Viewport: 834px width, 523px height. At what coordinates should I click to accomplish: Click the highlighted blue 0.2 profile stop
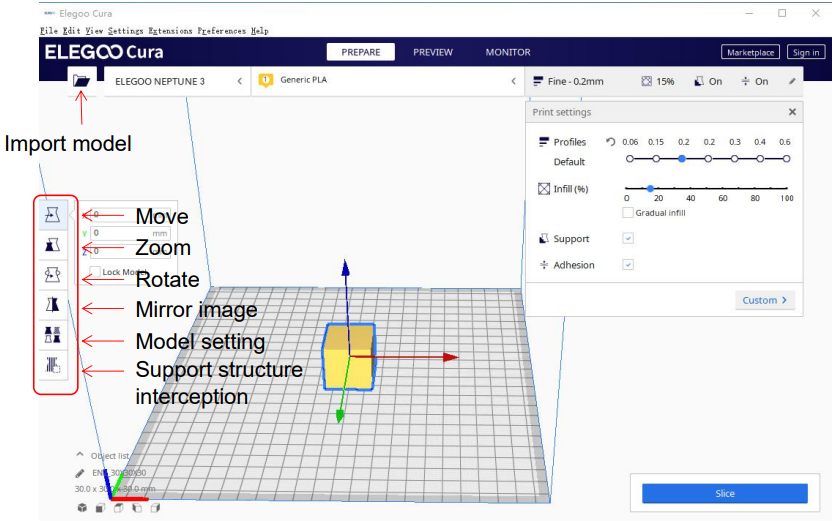682,159
